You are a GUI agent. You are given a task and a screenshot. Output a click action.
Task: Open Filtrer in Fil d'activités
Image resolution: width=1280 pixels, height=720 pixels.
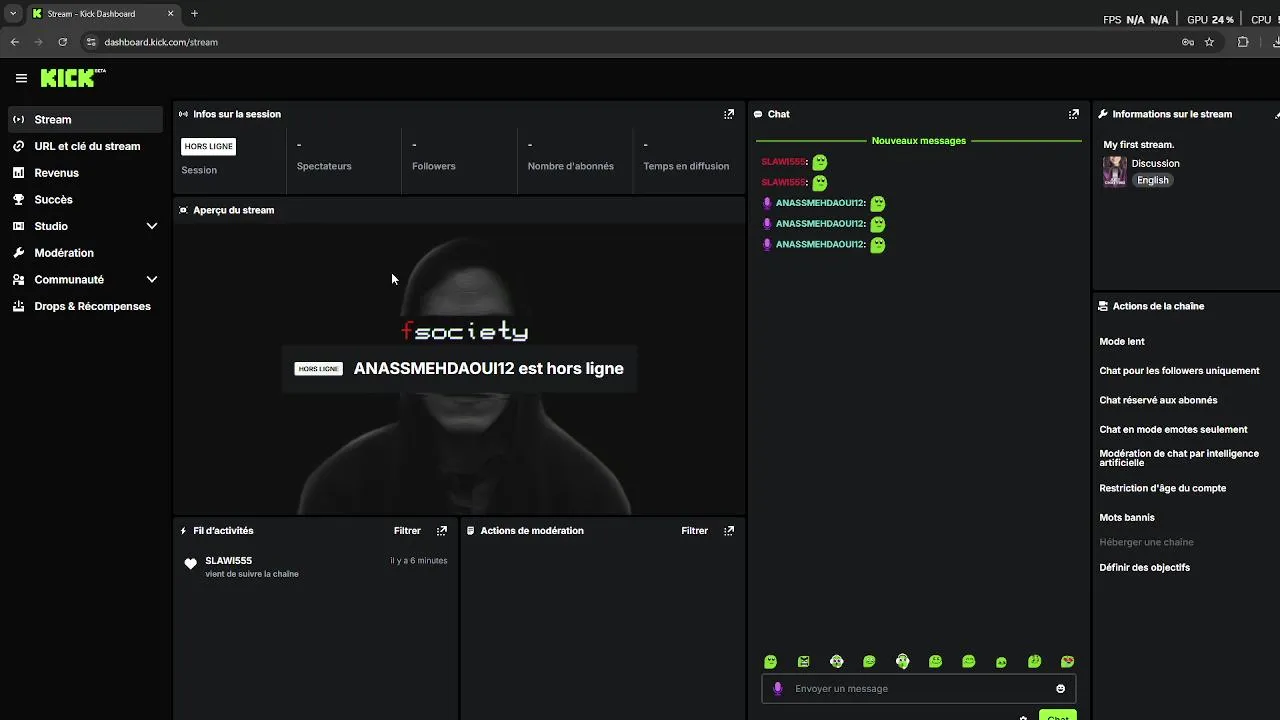(x=407, y=531)
